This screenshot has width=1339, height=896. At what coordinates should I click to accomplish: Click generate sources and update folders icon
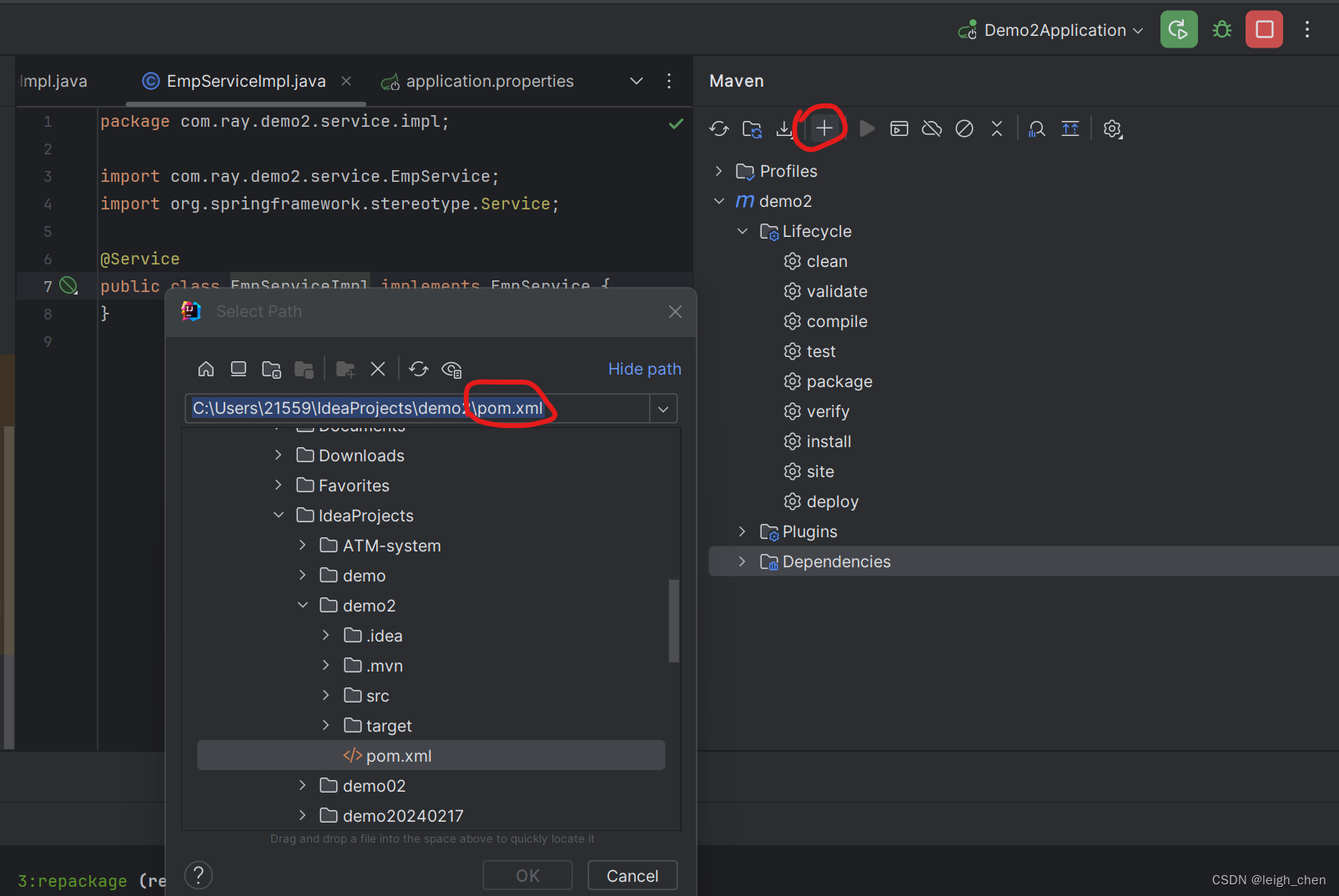pyautogui.click(x=752, y=128)
